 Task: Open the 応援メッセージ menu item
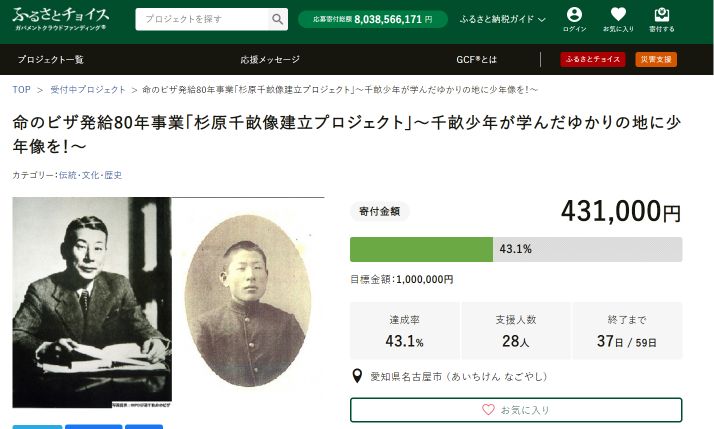point(270,59)
